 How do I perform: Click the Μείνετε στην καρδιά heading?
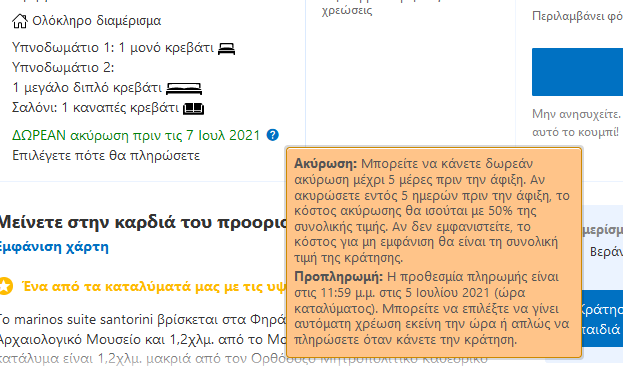[x=143, y=223]
